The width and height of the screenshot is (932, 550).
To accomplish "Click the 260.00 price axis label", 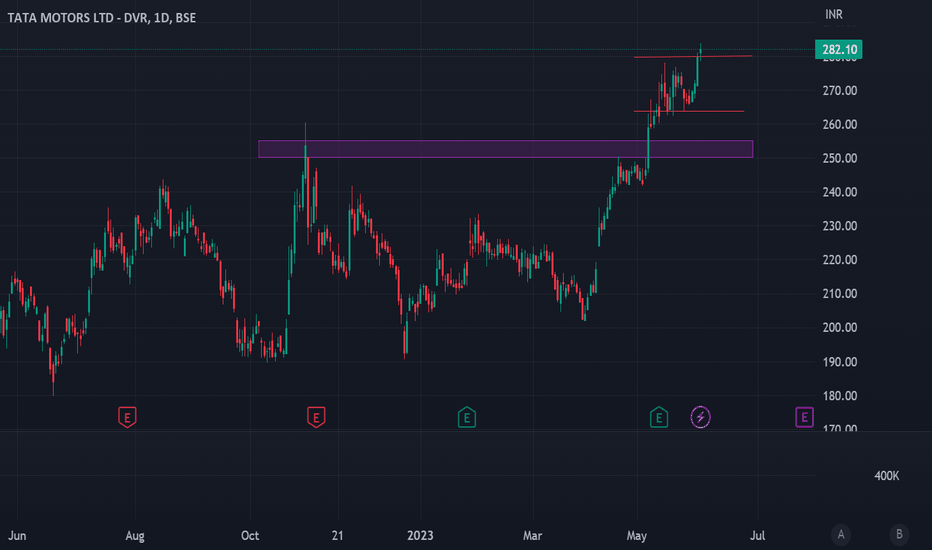I will click(x=840, y=124).
